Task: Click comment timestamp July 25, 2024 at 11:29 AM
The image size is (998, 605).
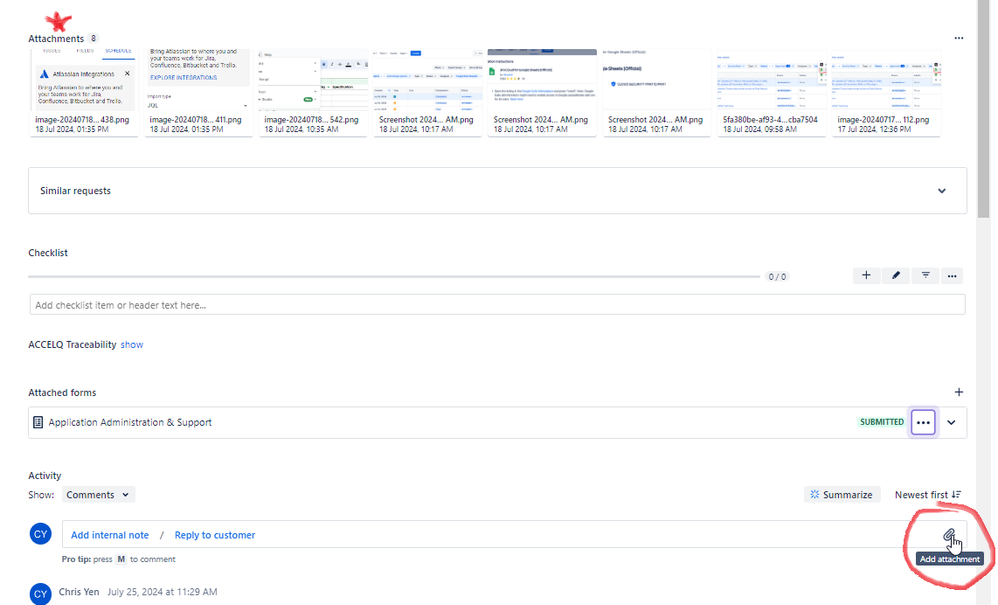Action: click(162, 592)
